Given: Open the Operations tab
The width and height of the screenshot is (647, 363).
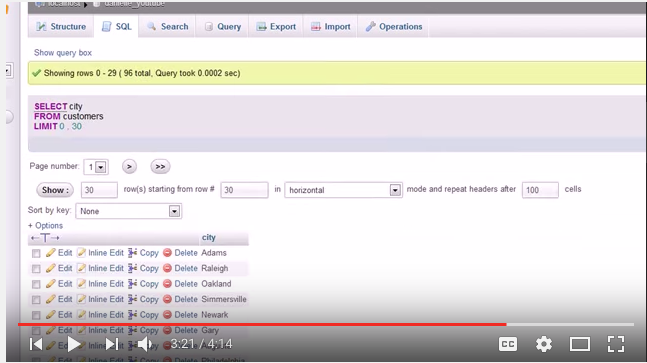Looking at the screenshot, I should [x=394, y=27].
